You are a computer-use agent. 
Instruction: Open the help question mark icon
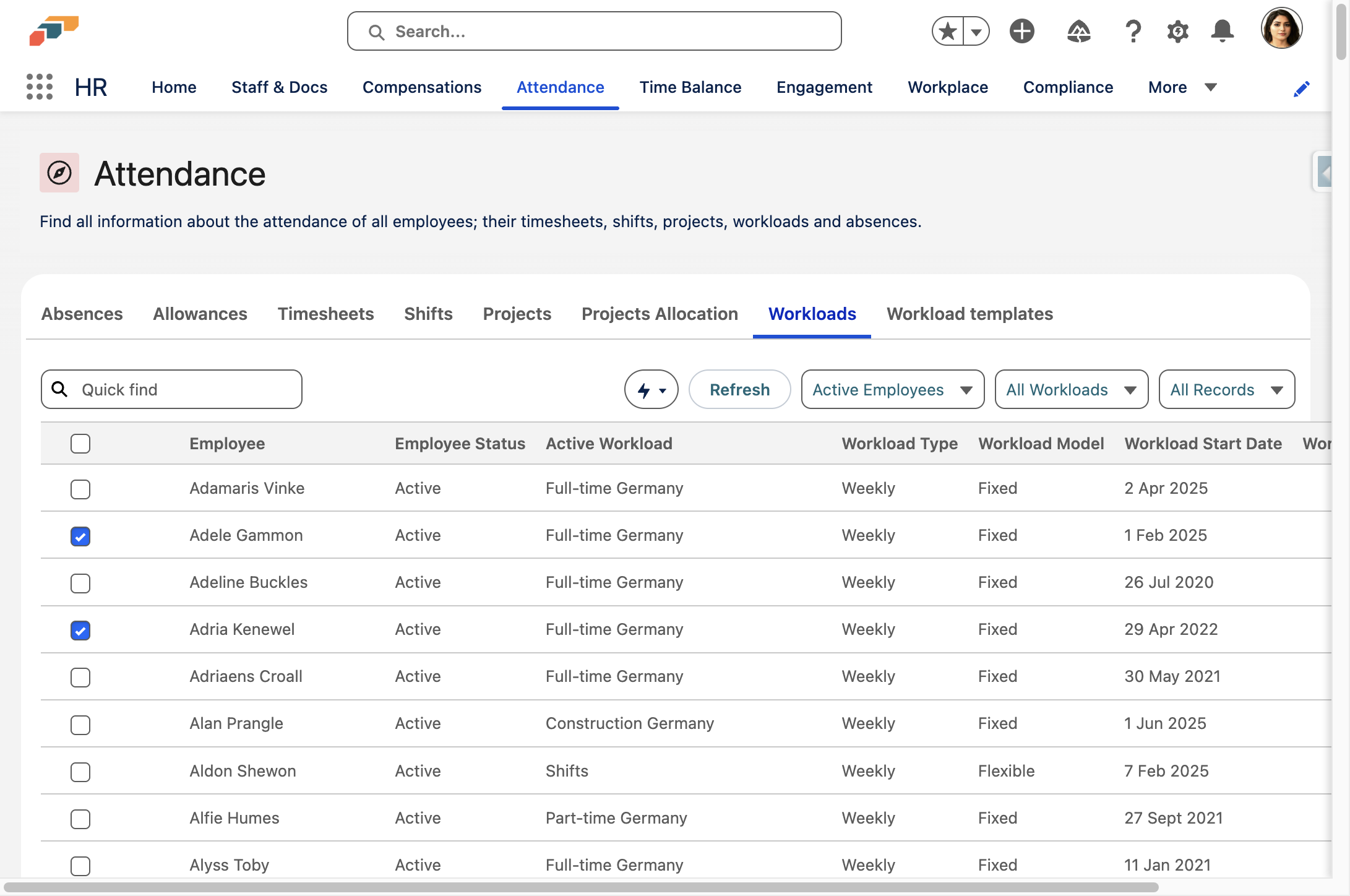(1132, 32)
